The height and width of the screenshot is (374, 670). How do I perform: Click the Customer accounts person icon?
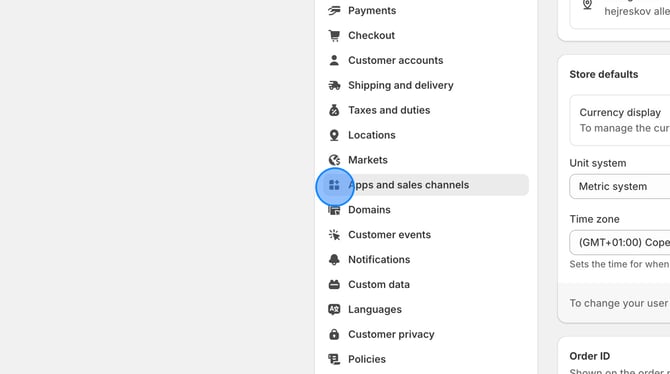(334, 60)
